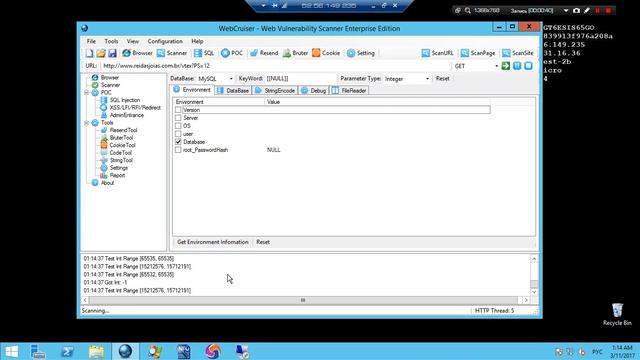The width and height of the screenshot is (640, 360).
Task: Open the File menu
Action: coord(91,41)
